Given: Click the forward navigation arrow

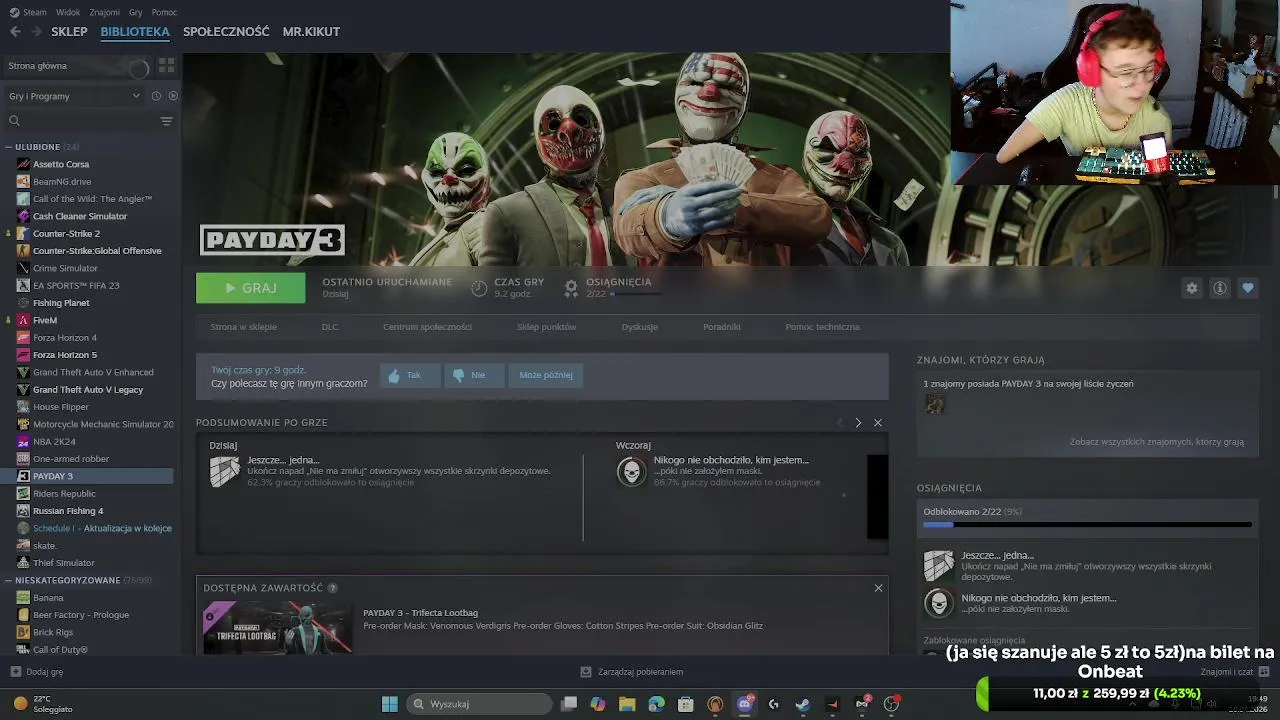Looking at the screenshot, I should pos(36,32).
